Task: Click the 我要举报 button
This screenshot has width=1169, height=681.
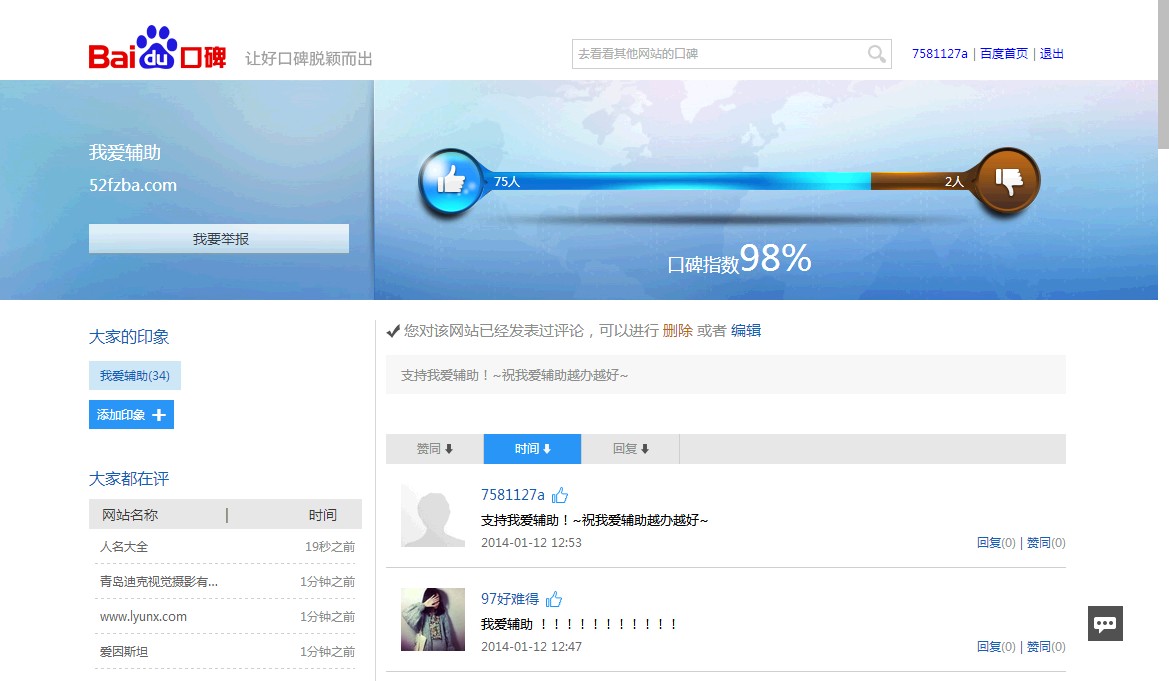Action: point(218,239)
